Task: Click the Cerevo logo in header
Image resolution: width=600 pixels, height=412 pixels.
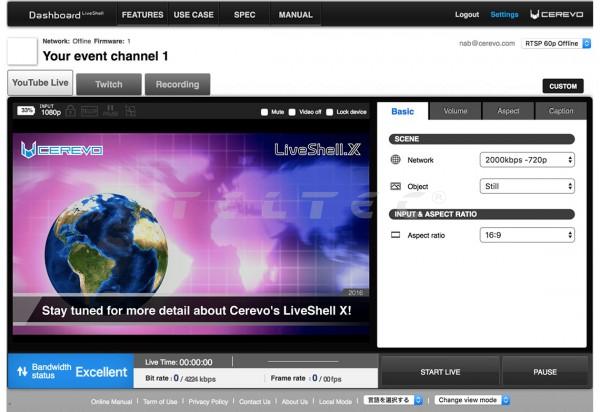Action: [x=556, y=15]
